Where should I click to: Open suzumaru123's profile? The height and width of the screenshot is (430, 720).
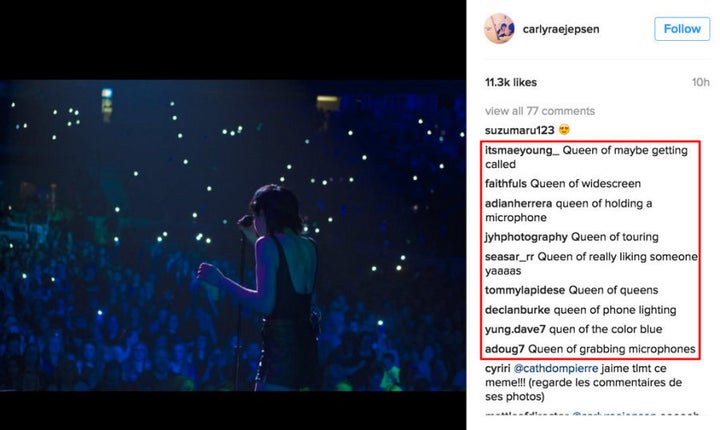click(519, 130)
